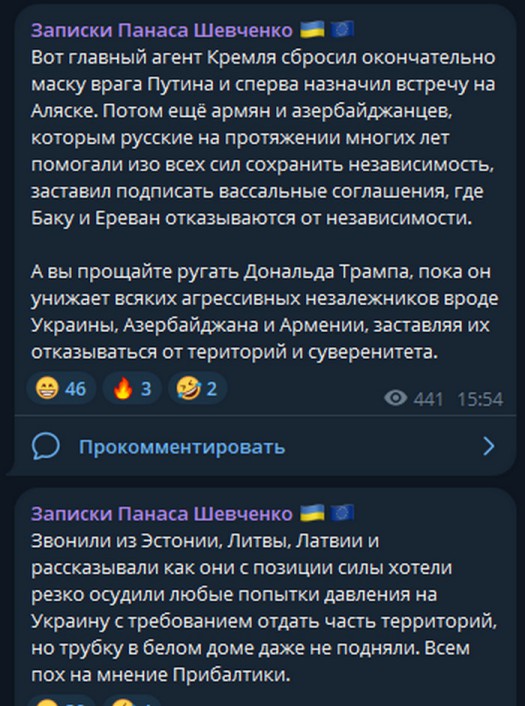Image resolution: width=525 pixels, height=706 pixels.
Task: Click the Прокомментировать button
Action: point(265,446)
